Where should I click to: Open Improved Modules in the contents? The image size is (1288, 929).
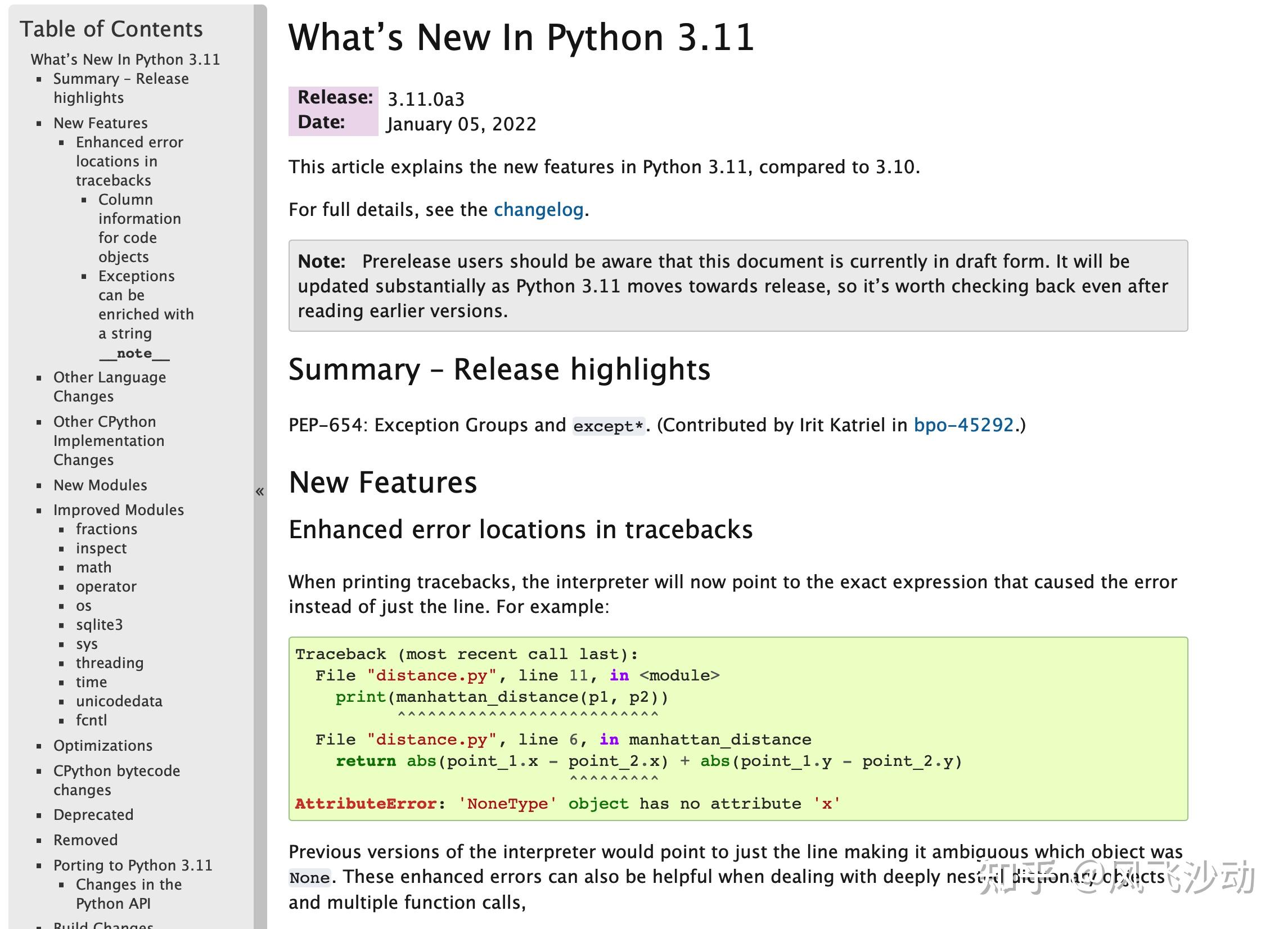[118, 510]
